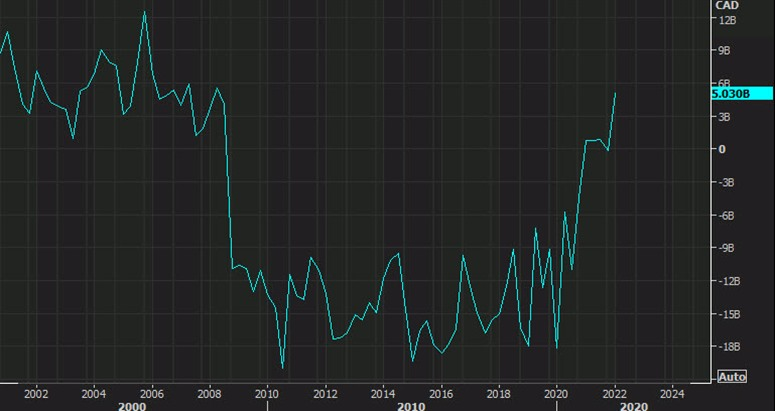775x411 pixels.
Task: Select the 2022 year tick label
Action: click(615, 394)
